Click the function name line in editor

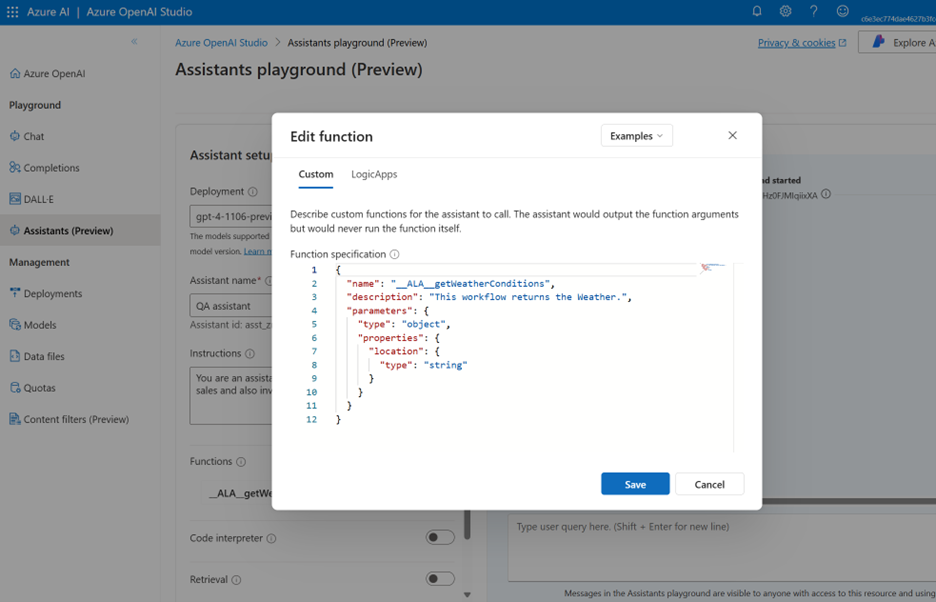coord(451,284)
